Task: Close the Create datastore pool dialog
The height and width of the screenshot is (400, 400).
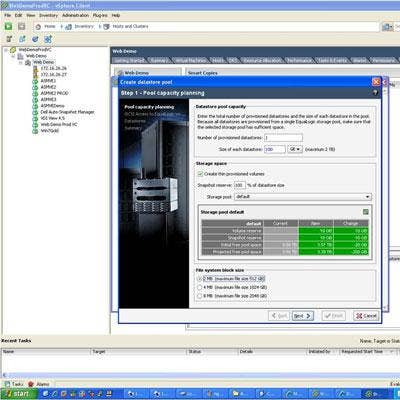Action: click(376, 82)
